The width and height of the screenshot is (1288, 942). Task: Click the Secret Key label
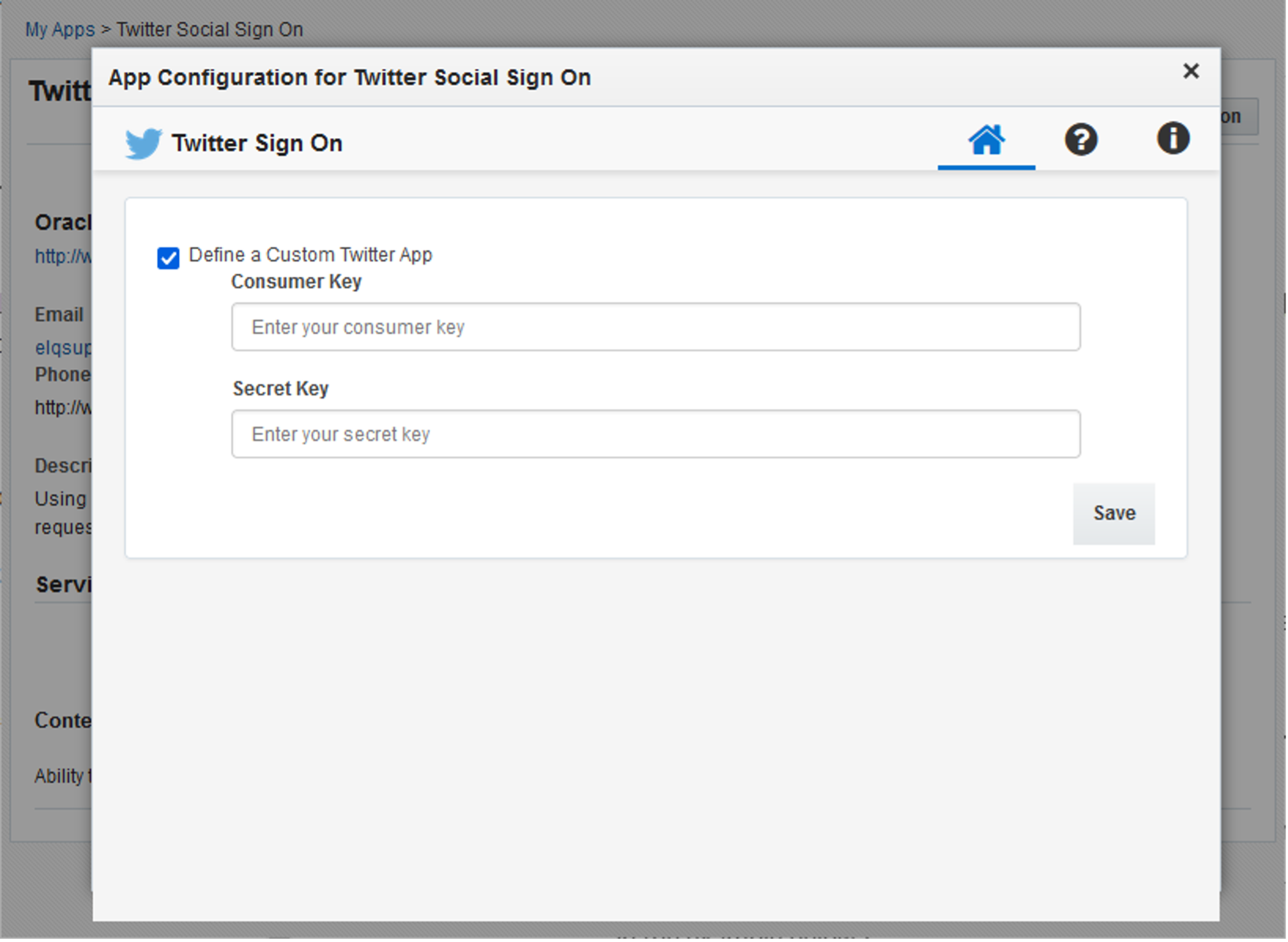point(281,389)
